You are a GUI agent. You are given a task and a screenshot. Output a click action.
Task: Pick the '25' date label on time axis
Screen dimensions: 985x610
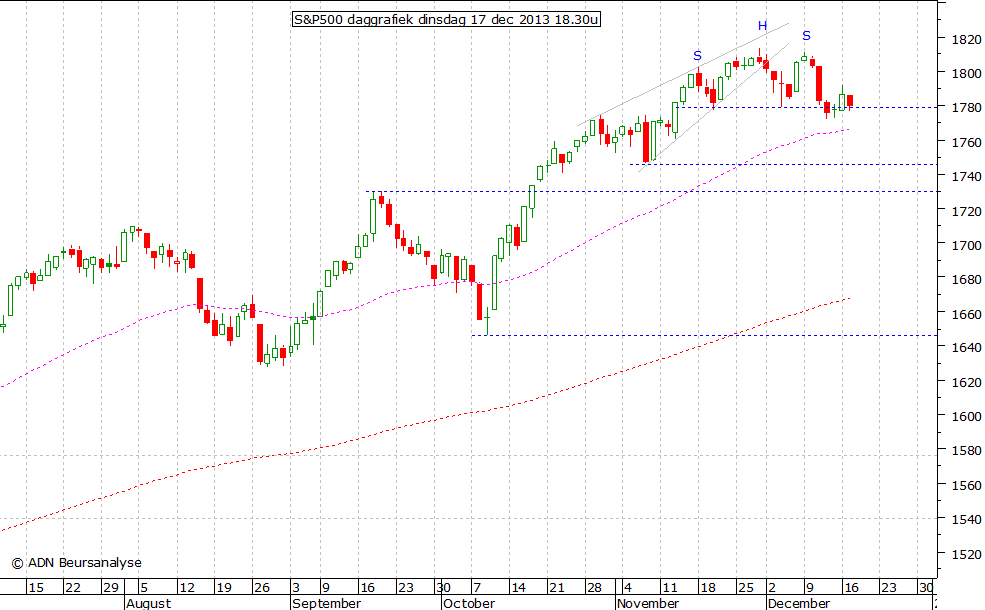pyautogui.click(x=746, y=588)
